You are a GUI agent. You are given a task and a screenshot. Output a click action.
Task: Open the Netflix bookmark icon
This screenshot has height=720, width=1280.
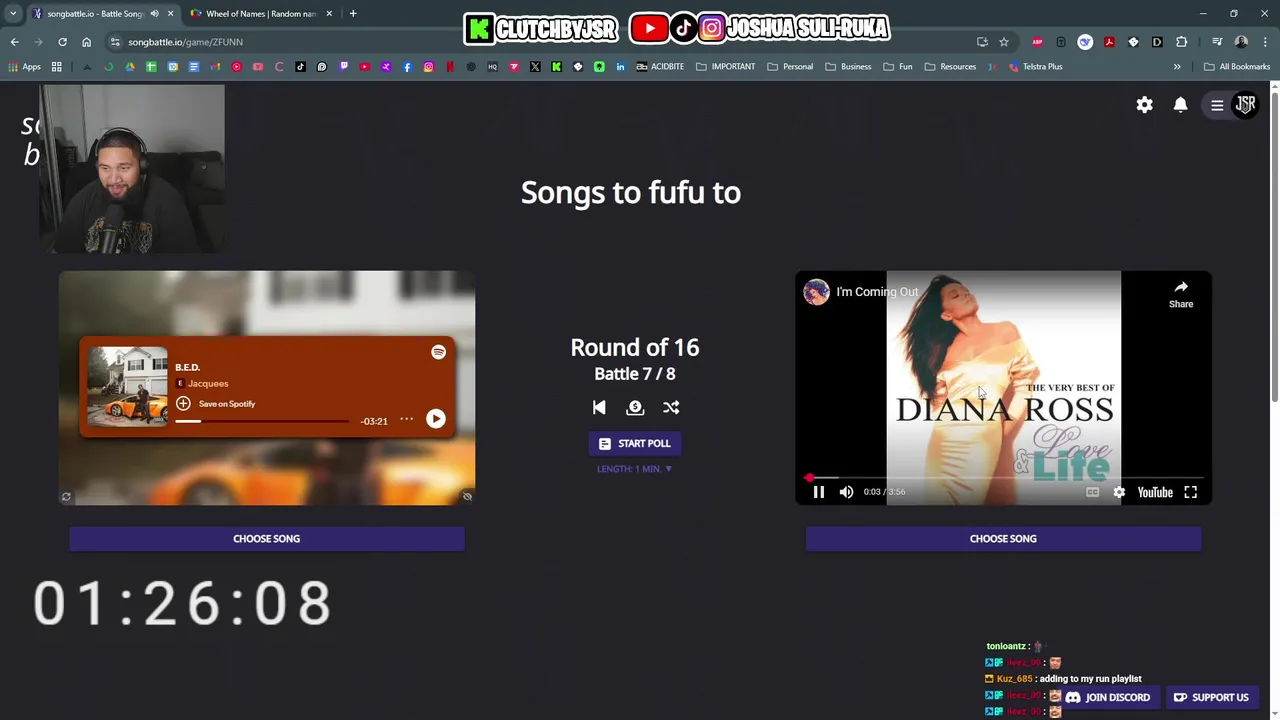450,67
